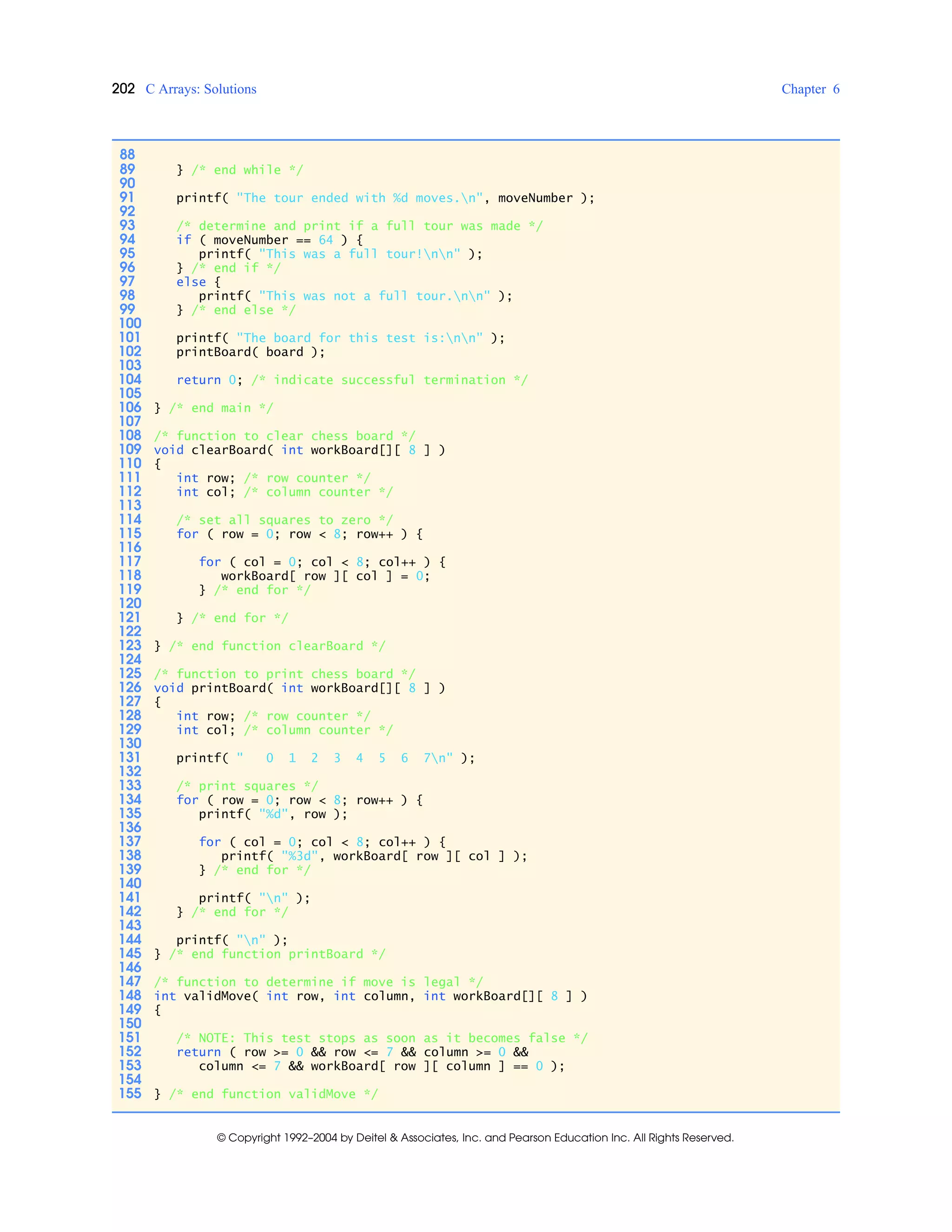Viewport: 952px width, 1232px height.
Task: Click the 'printf( "%3d", workBoard[ row ][ col ] )' line
Action: 374,856
